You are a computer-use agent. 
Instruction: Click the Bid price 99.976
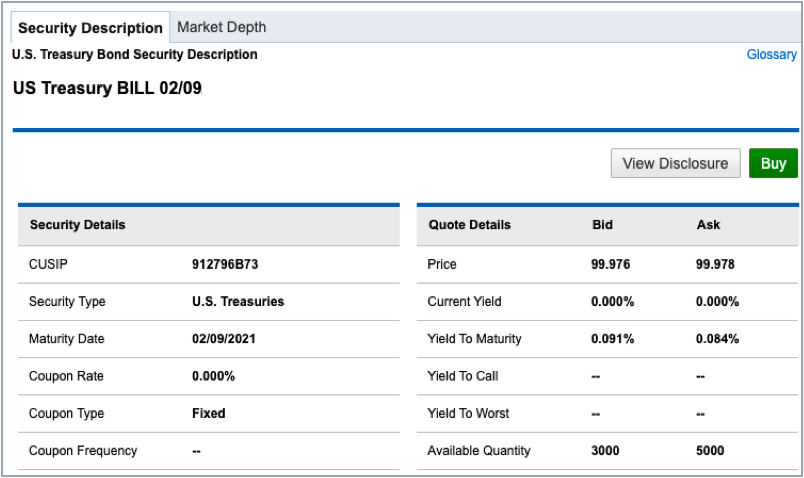(612, 264)
